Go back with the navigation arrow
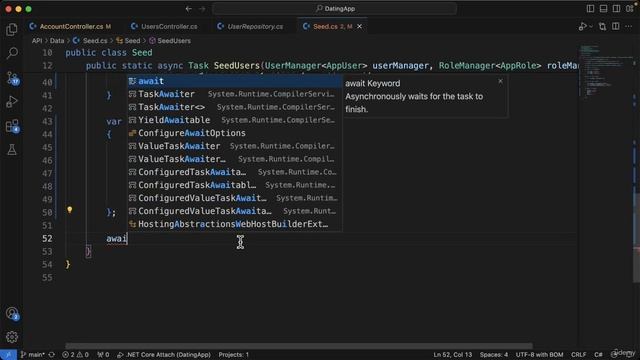The height and width of the screenshot is (360, 640). coord(189,9)
